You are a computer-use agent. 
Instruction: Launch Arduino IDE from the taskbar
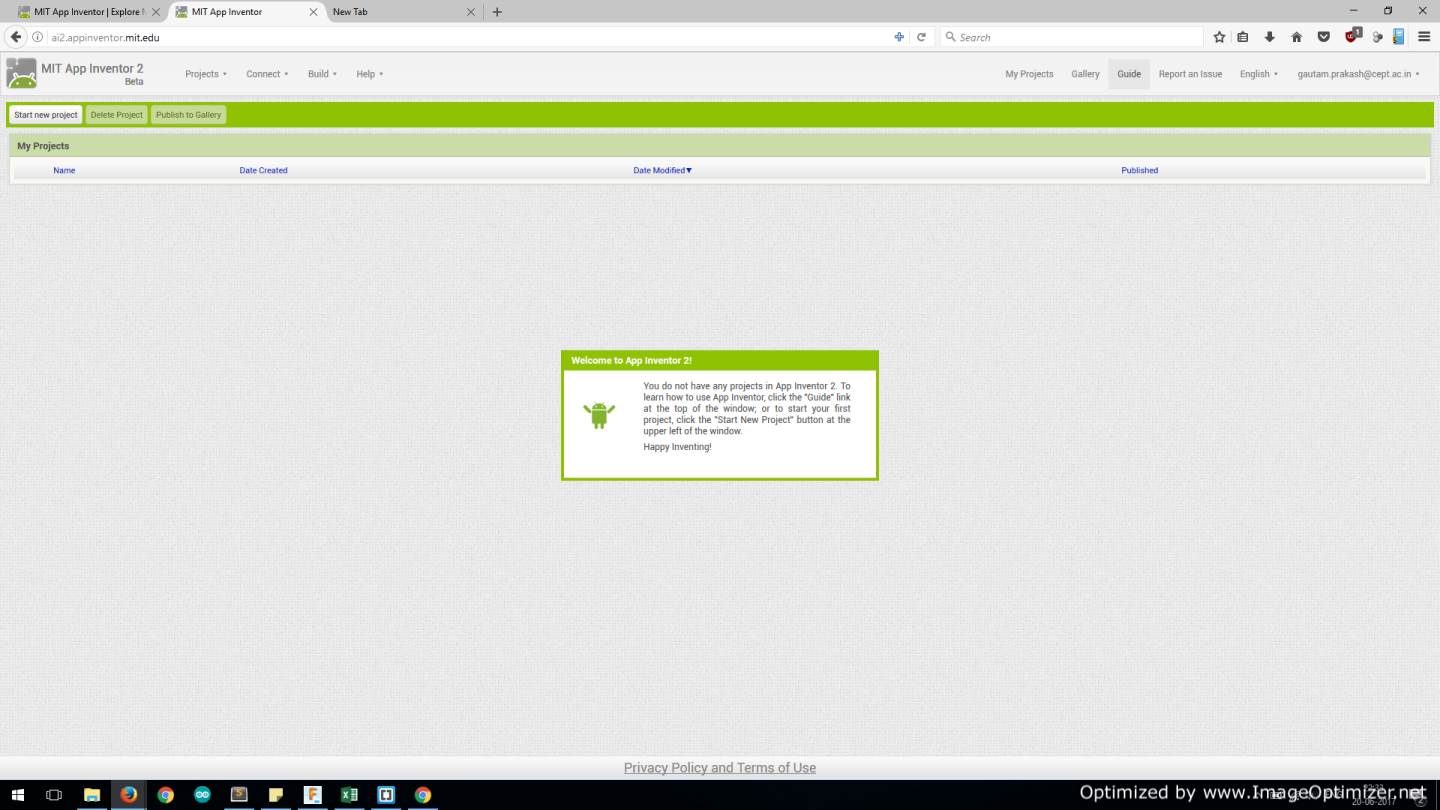coord(202,795)
